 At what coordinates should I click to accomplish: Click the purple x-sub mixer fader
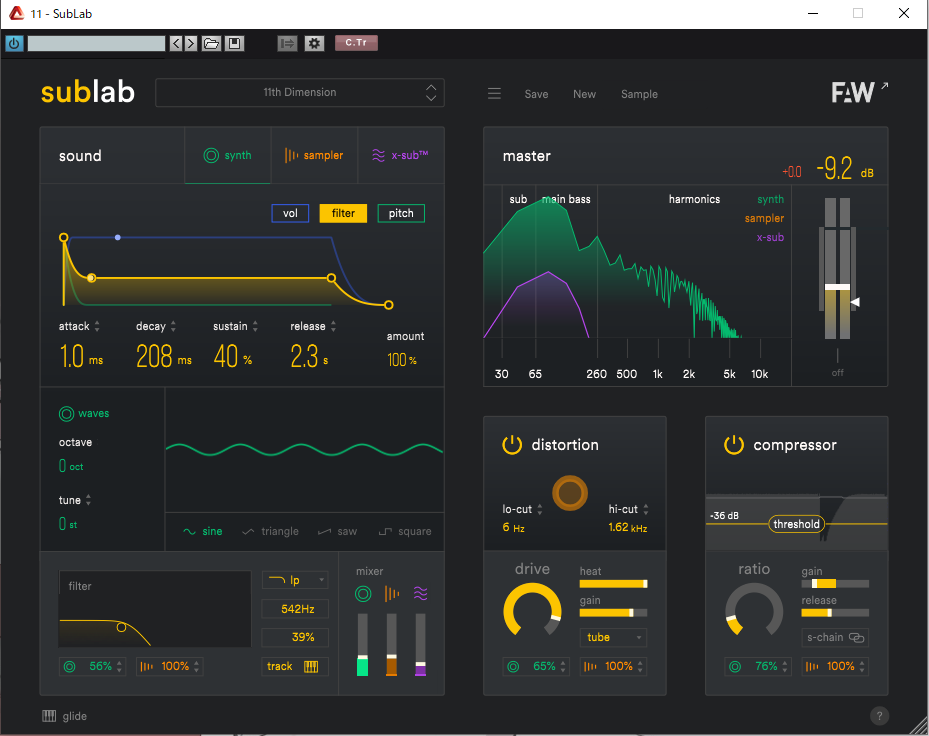click(x=421, y=645)
